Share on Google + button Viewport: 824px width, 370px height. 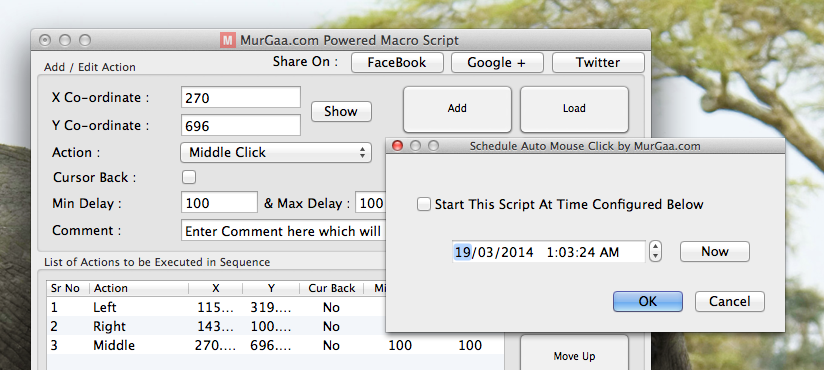(x=497, y=63)
